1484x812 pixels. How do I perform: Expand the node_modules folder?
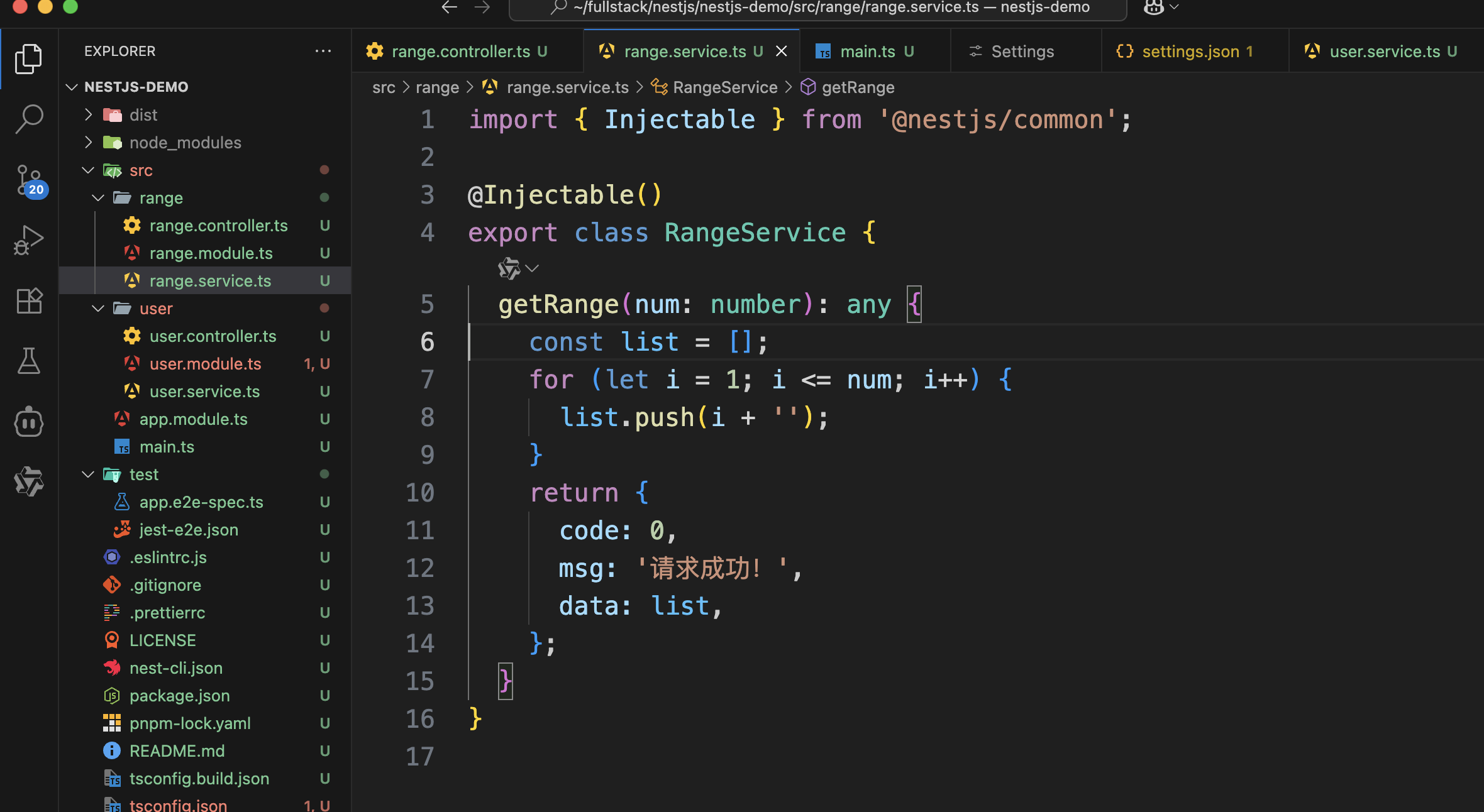[88, 143]
